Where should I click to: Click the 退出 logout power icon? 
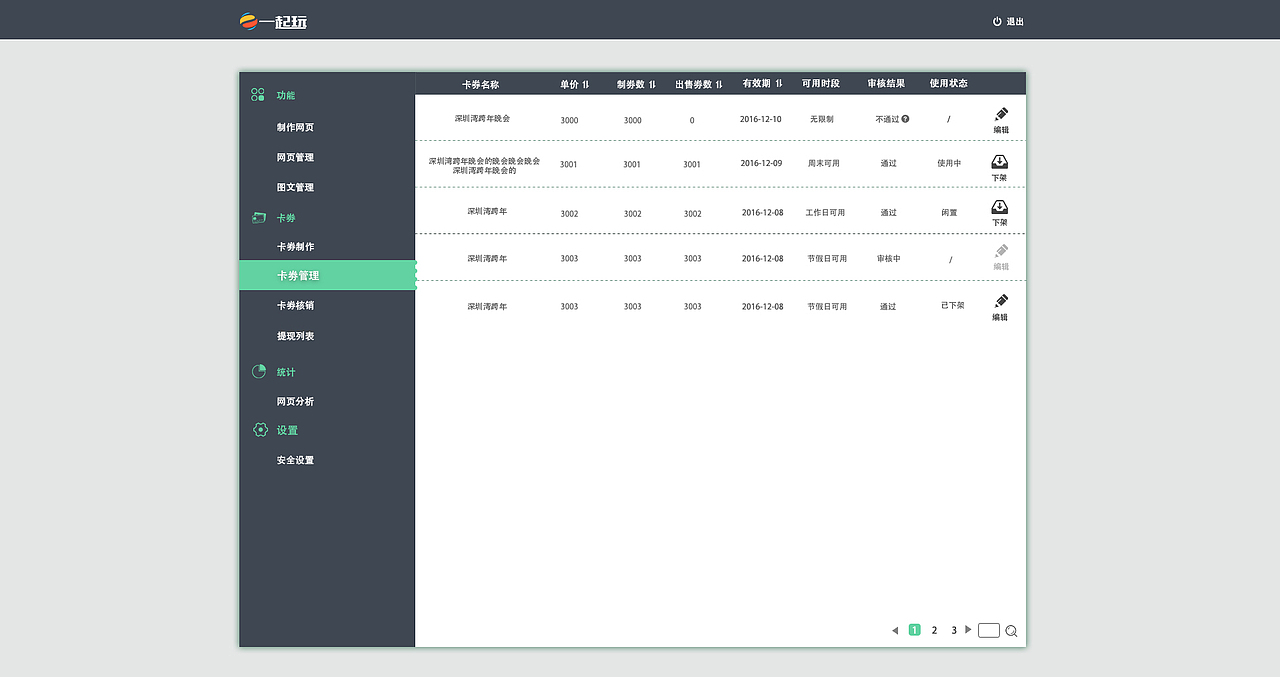click(997, 21)
